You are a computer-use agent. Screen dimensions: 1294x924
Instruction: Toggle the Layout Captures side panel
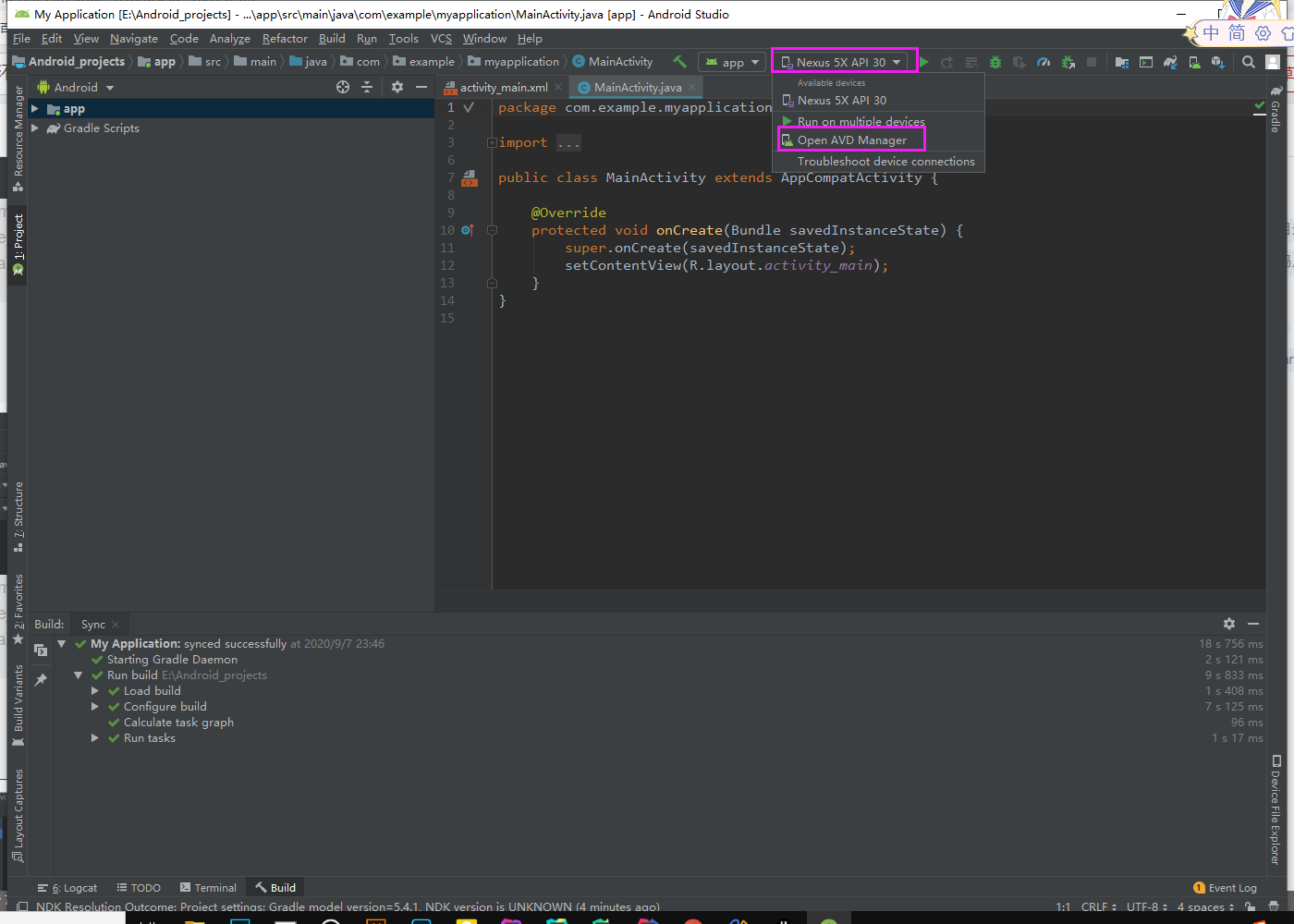(18, 815)
